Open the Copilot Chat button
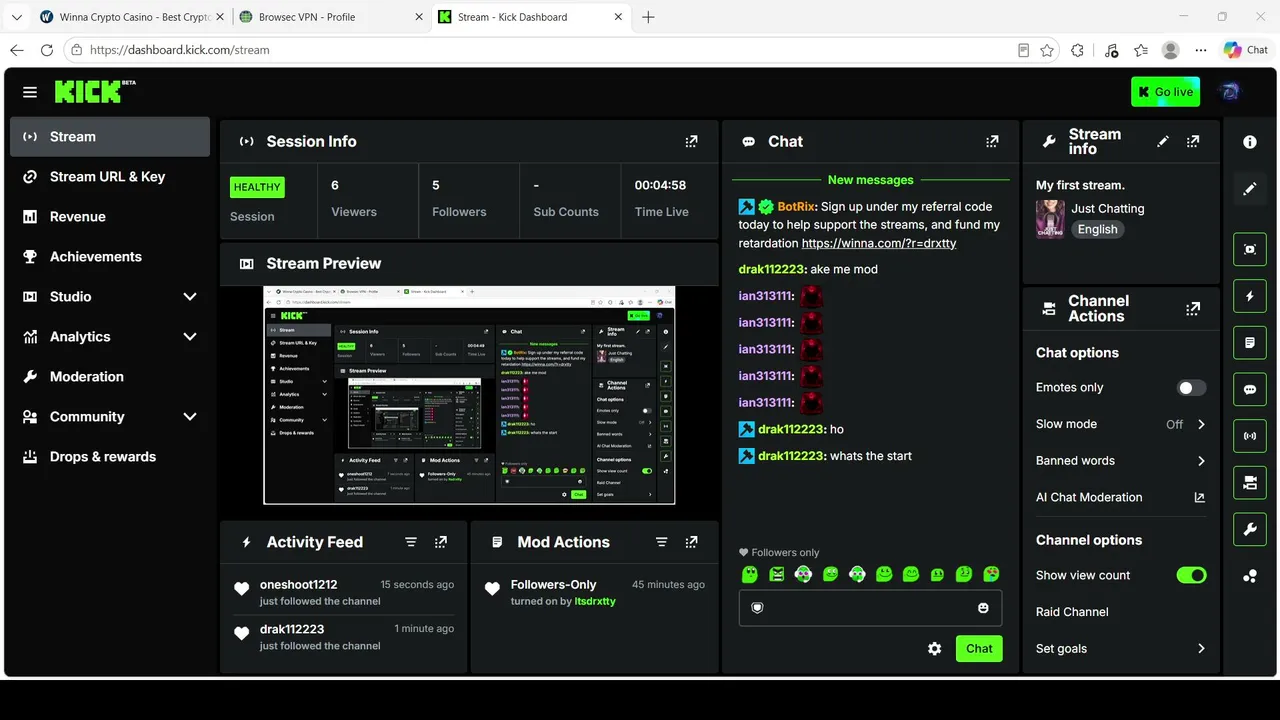Screen dimensions: 1280x720 1246,50
